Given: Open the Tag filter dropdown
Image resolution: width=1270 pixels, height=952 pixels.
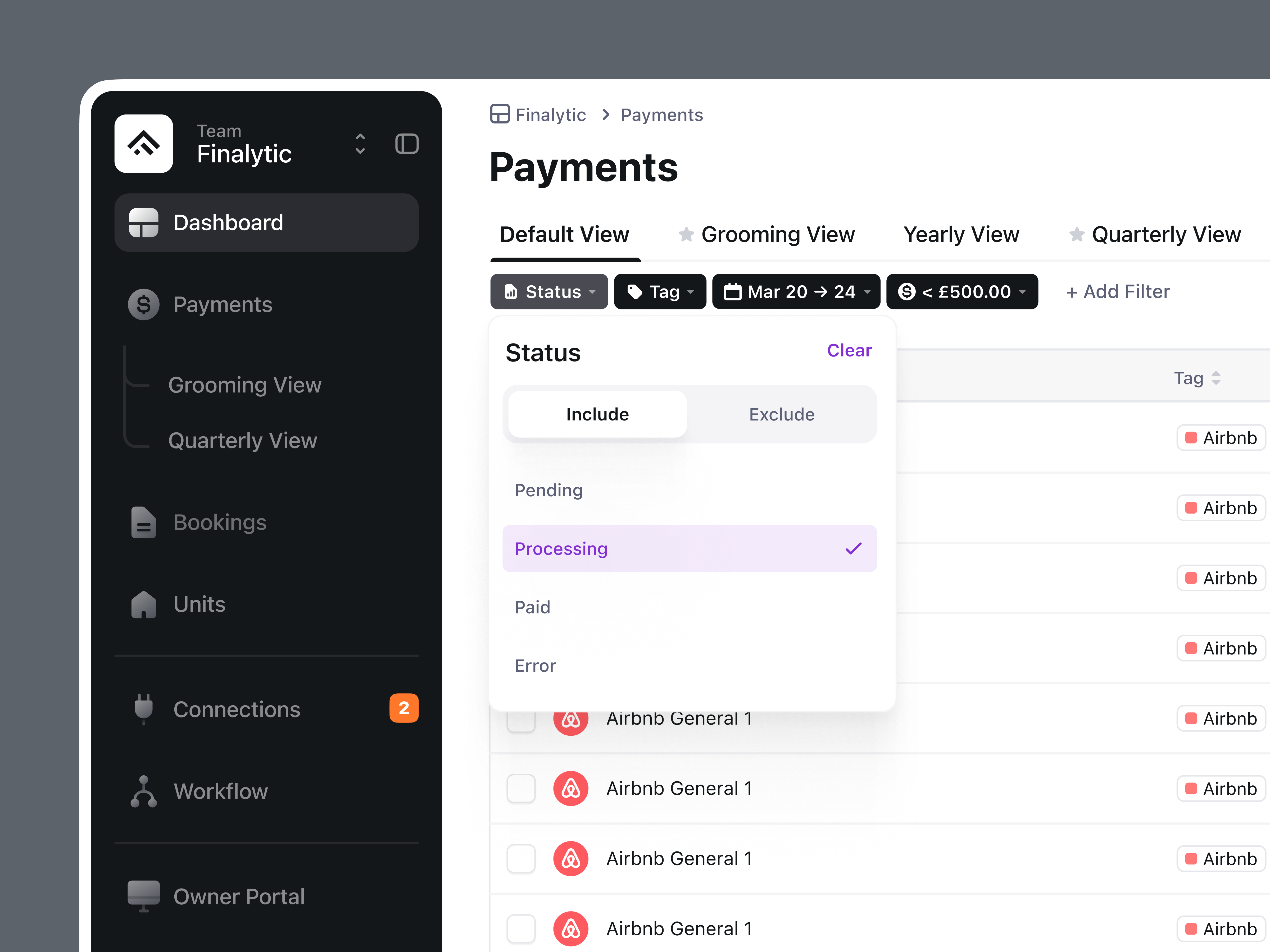Looking at the screenshot, I should coord(660,291).
